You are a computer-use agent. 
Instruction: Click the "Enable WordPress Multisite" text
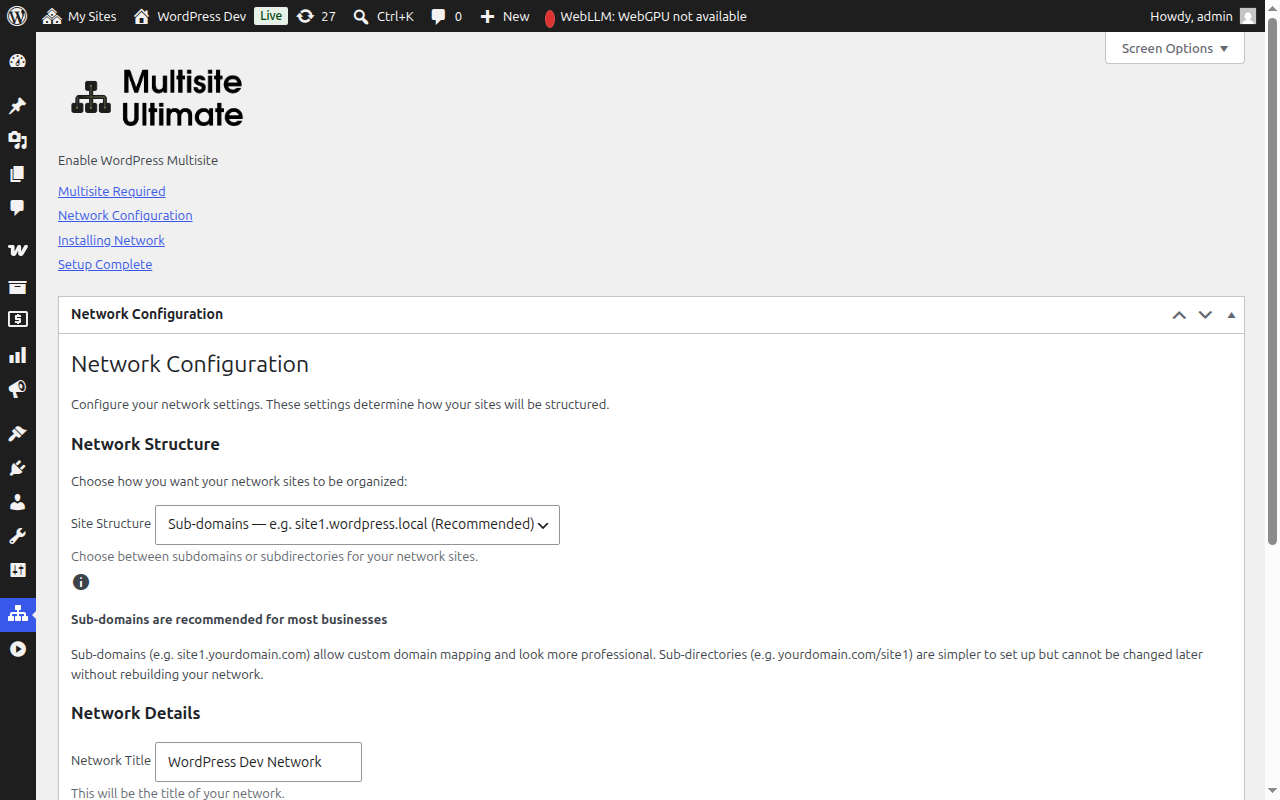(138, 160)
